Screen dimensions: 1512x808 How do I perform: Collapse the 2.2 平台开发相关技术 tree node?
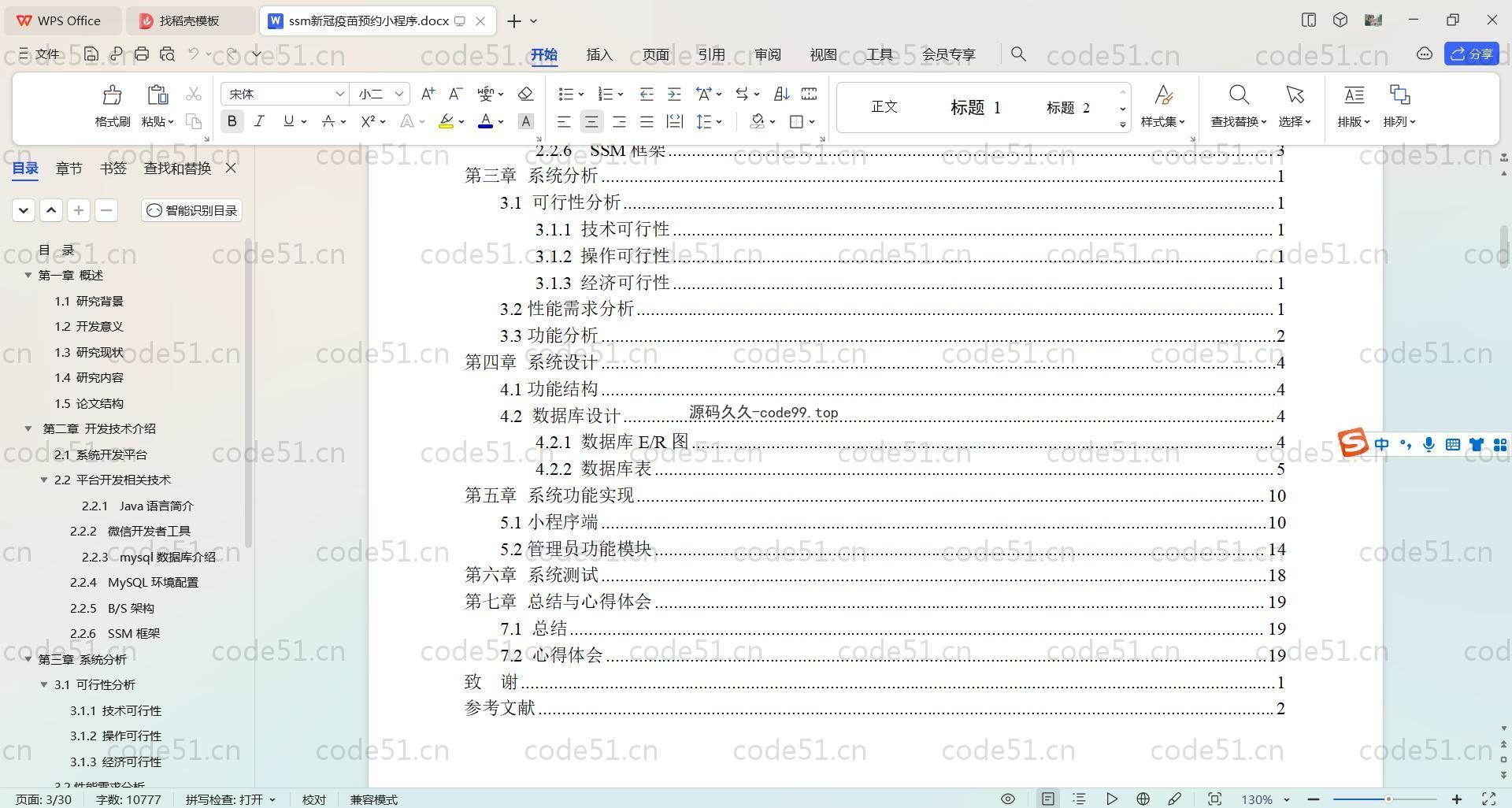[44, 480]
